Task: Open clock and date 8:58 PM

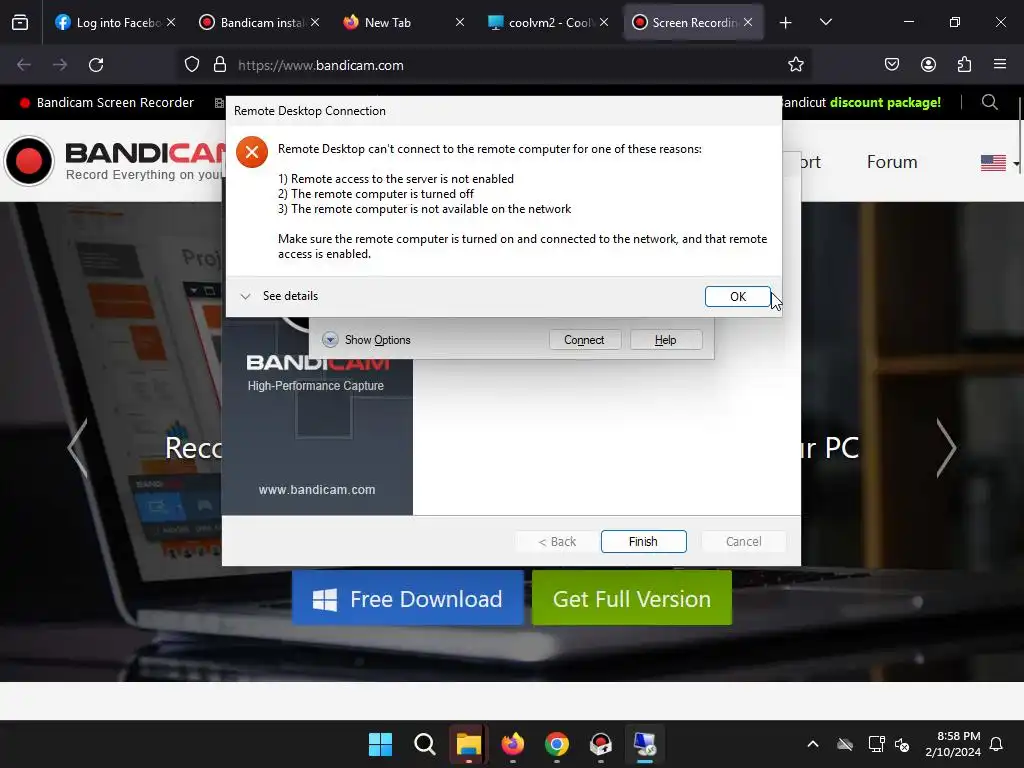Action: click(953, 744)
